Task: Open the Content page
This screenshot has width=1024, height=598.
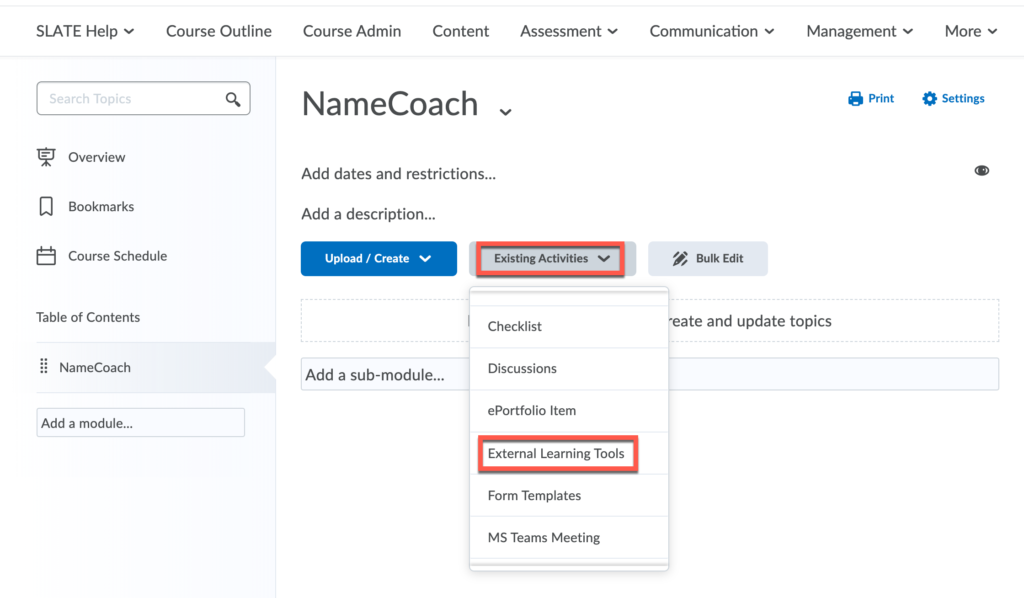Action: click(460, 31)
